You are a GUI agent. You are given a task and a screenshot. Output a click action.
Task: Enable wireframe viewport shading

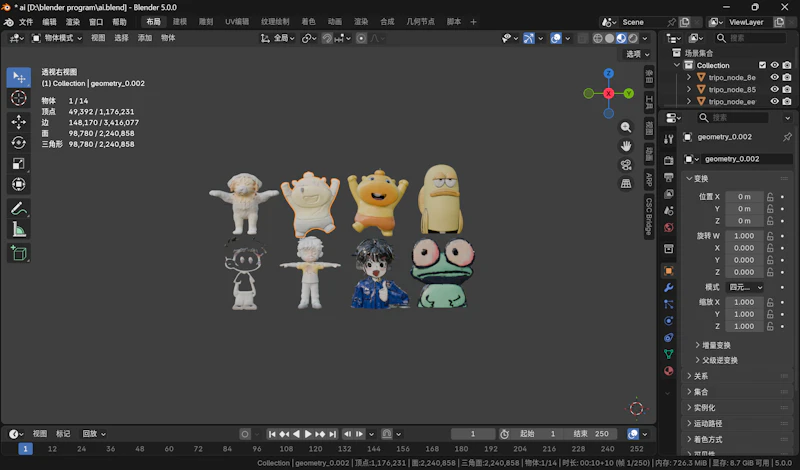click(x=597, y=38)
